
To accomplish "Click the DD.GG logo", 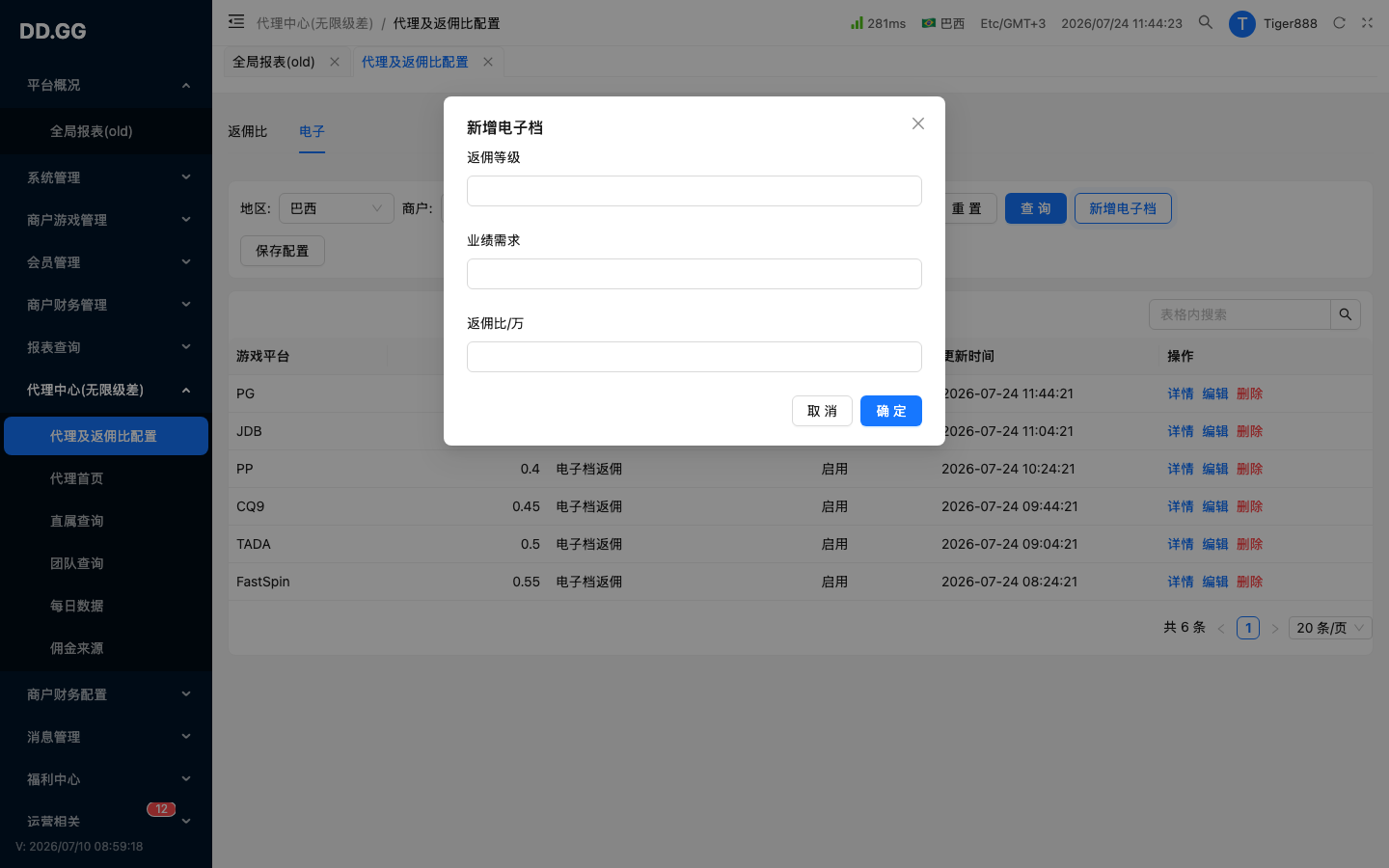I will 53,31.
